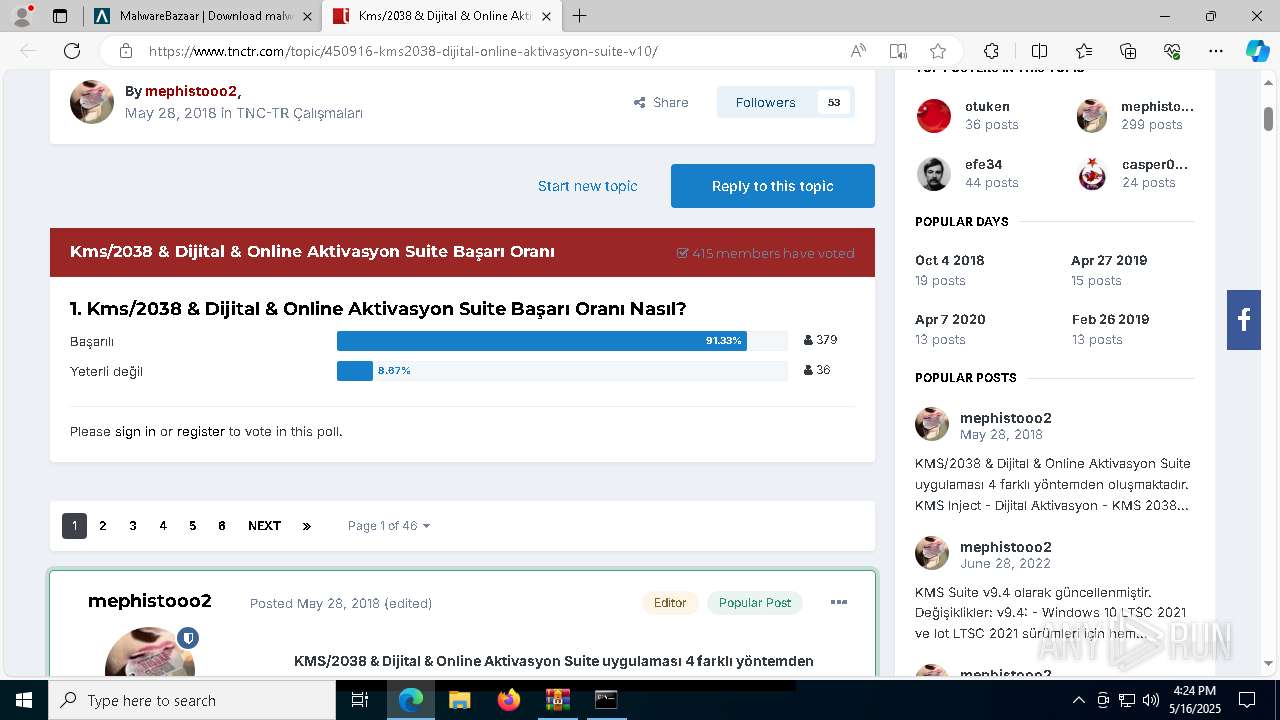Open the Collections icon
This screenshot has width=1280, height=720.
coord(1128,51)
